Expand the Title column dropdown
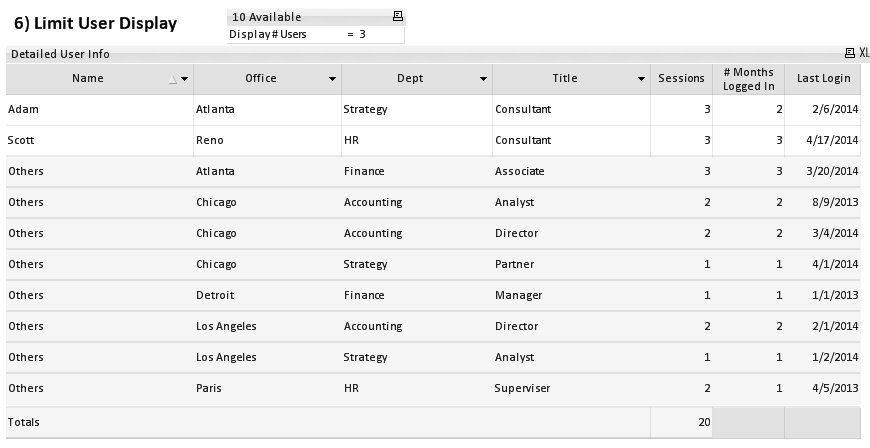870x448 pixels. click(x=641, y=79)
